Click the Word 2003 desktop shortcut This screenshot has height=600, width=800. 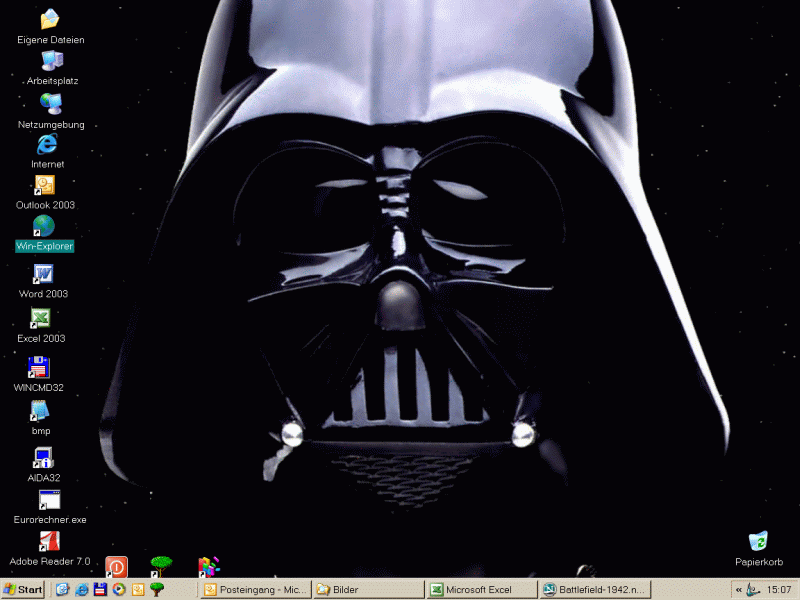point(43,274)
